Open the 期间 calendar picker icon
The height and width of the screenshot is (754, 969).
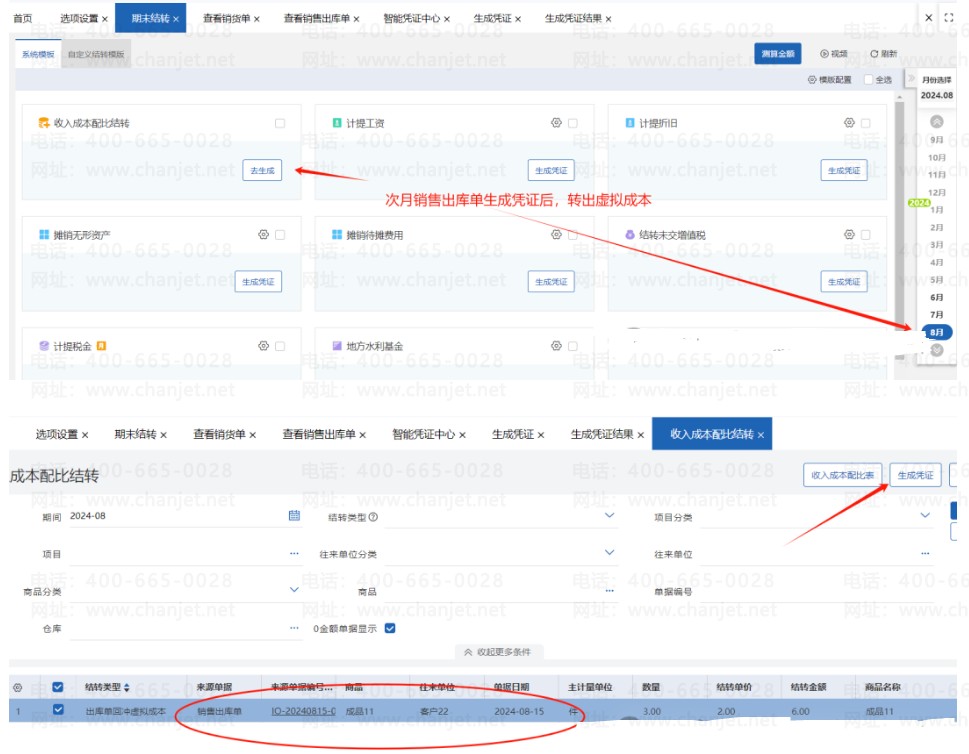294,515
